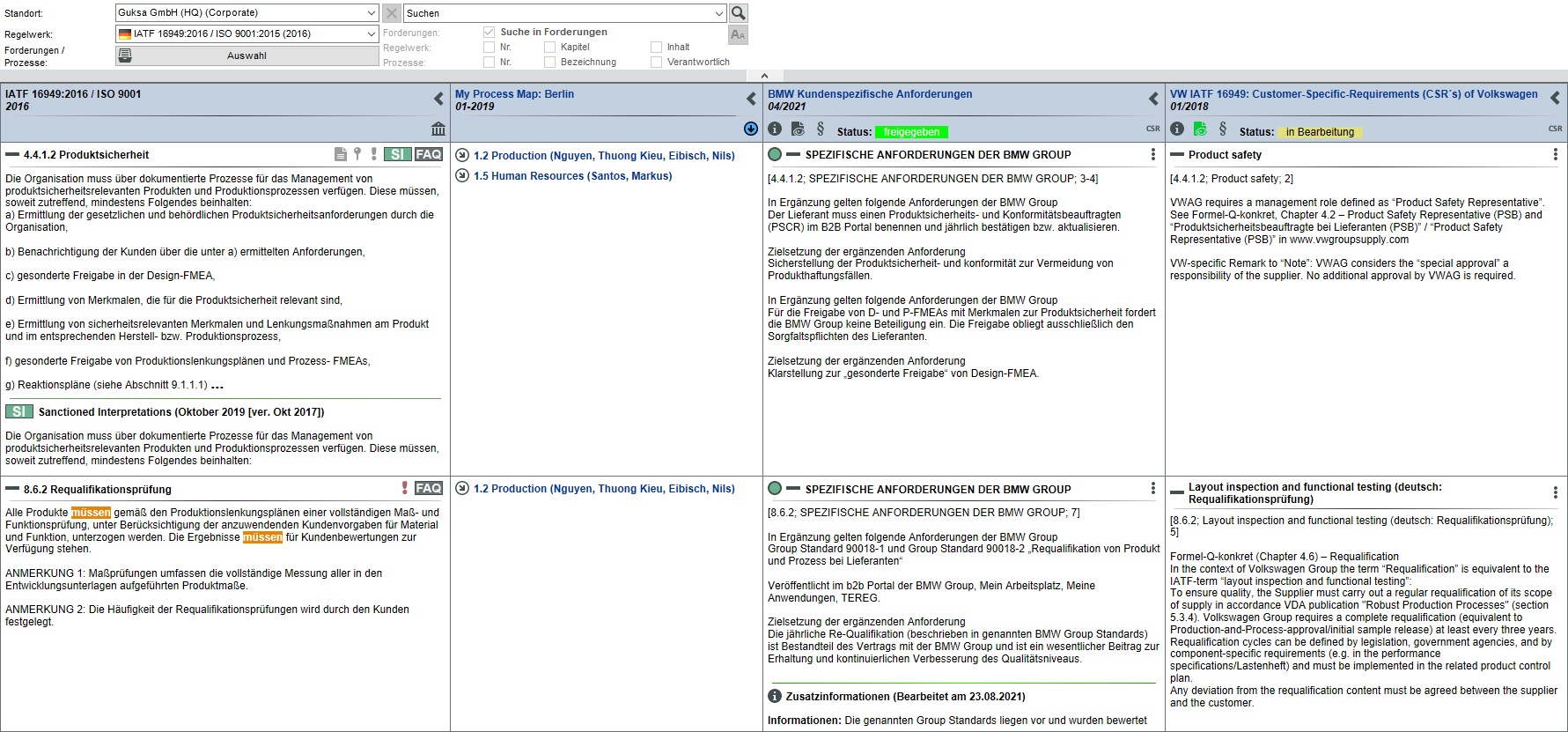
Task: Collapse the My Process Map column
Action: coord(751,99)
